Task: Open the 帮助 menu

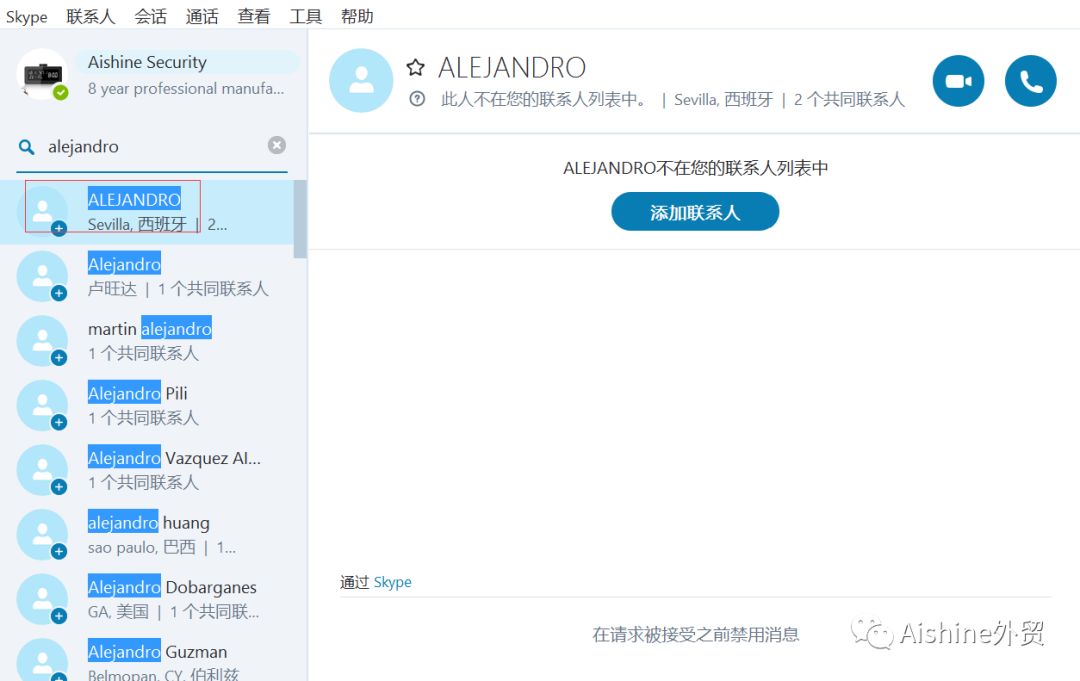Action: pos(357,16)
